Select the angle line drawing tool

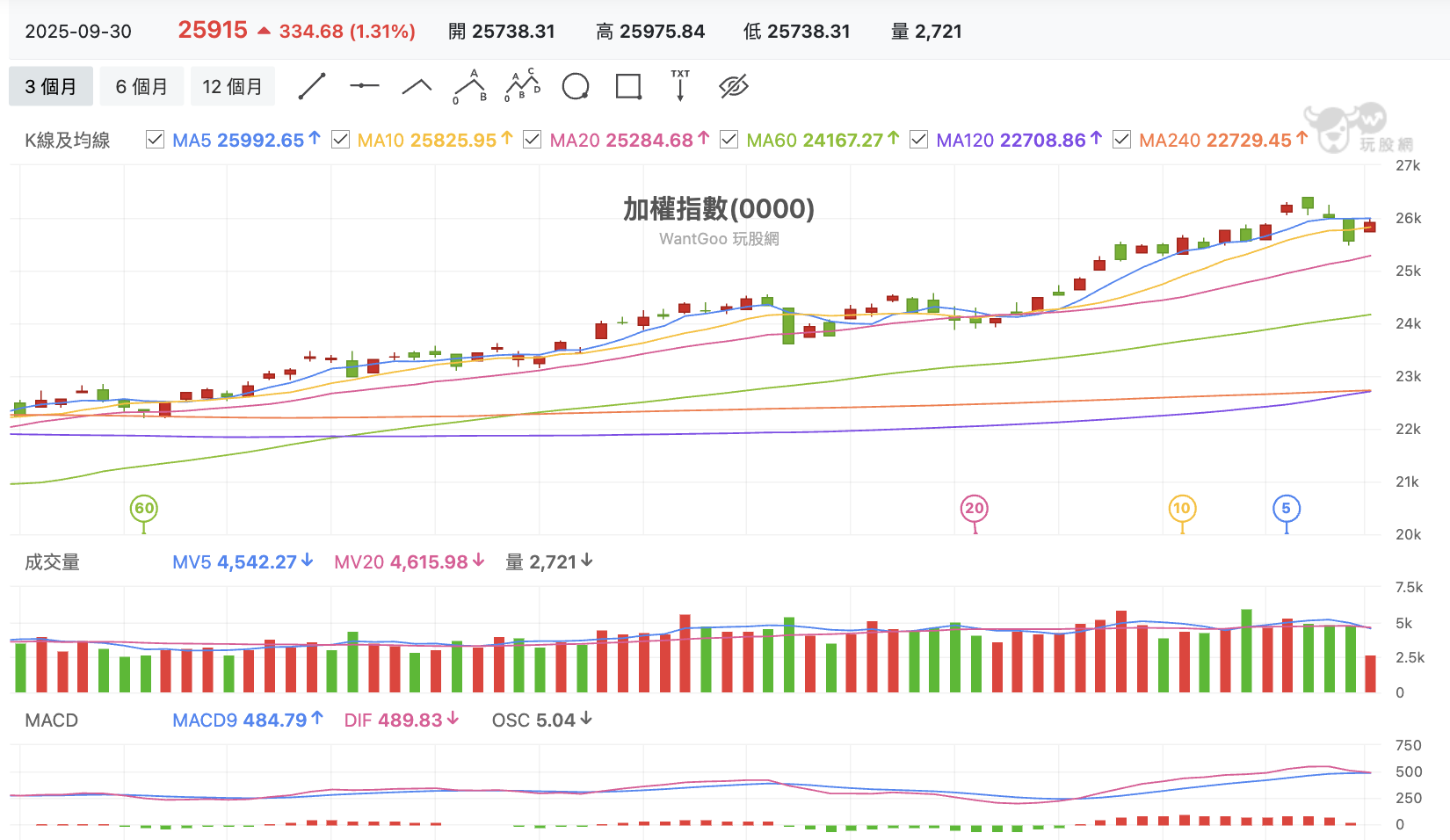click(x=417, y=86)
